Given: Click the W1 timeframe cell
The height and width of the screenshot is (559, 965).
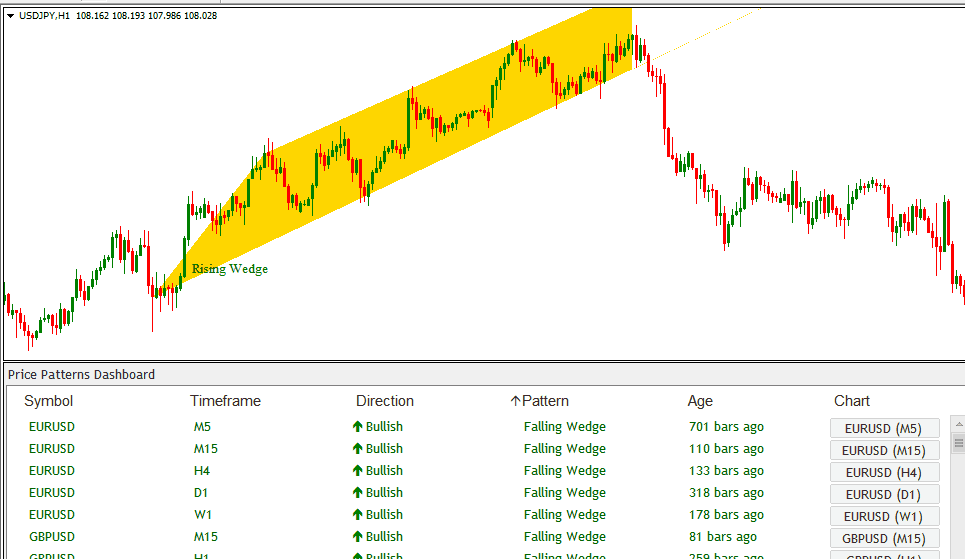Looking at the screenshot, I should (x=202, y=515).
